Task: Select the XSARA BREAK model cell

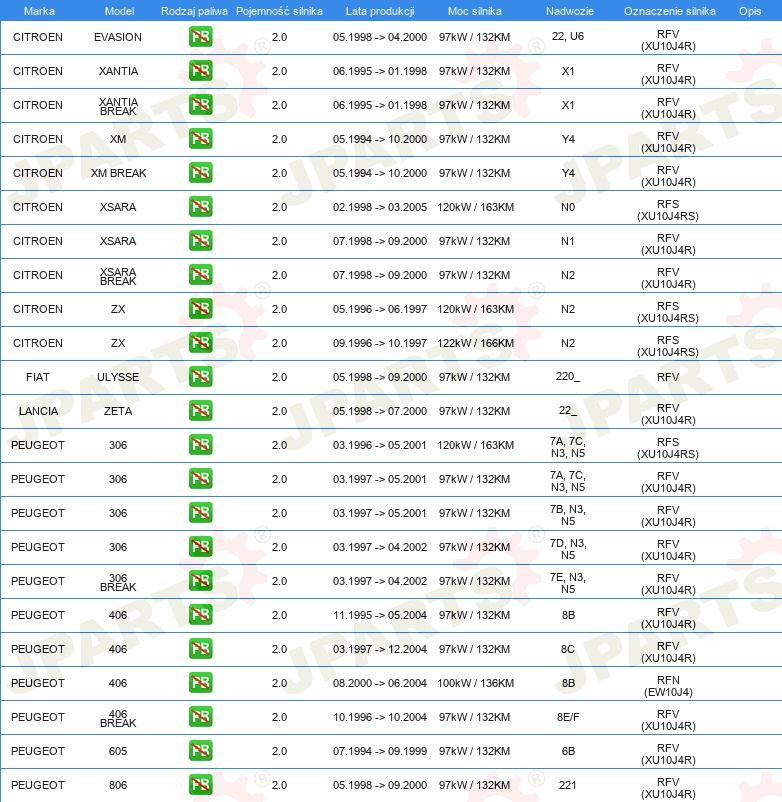Action: (118, 276)
